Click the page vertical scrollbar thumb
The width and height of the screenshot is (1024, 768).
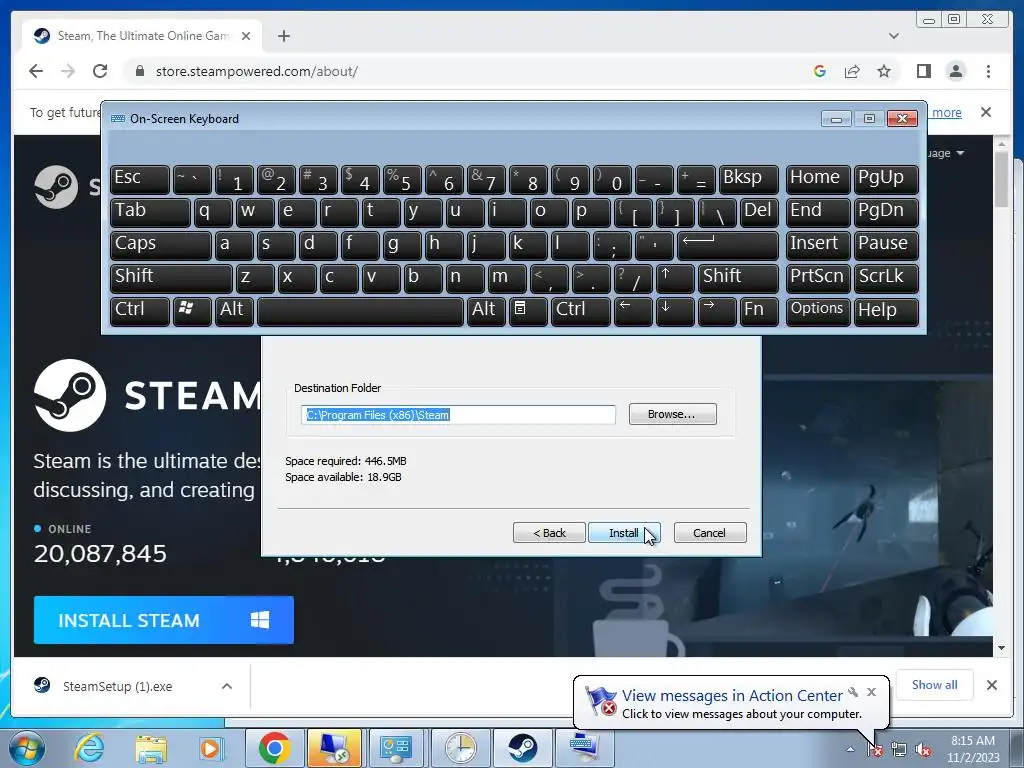[x=1002, y=180]
